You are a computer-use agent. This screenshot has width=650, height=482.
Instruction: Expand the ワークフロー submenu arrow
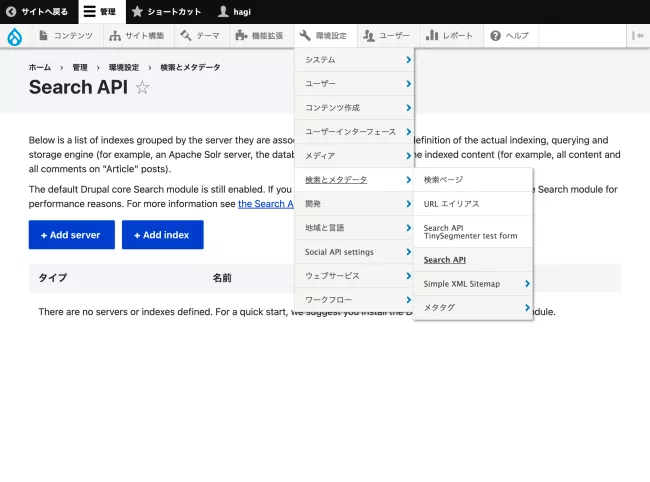point(408,300)
